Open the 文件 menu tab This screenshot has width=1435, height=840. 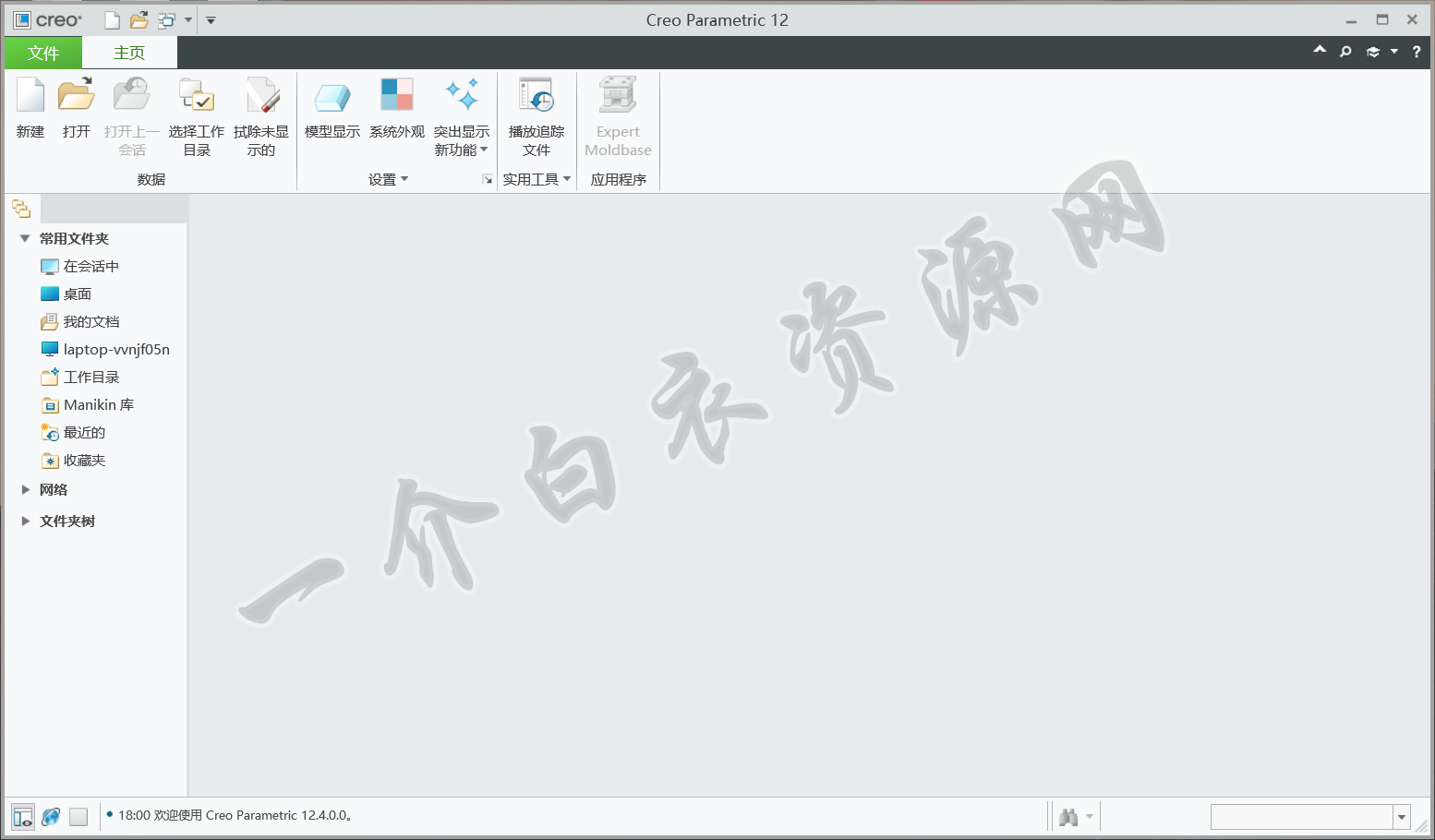pos(43,53)
